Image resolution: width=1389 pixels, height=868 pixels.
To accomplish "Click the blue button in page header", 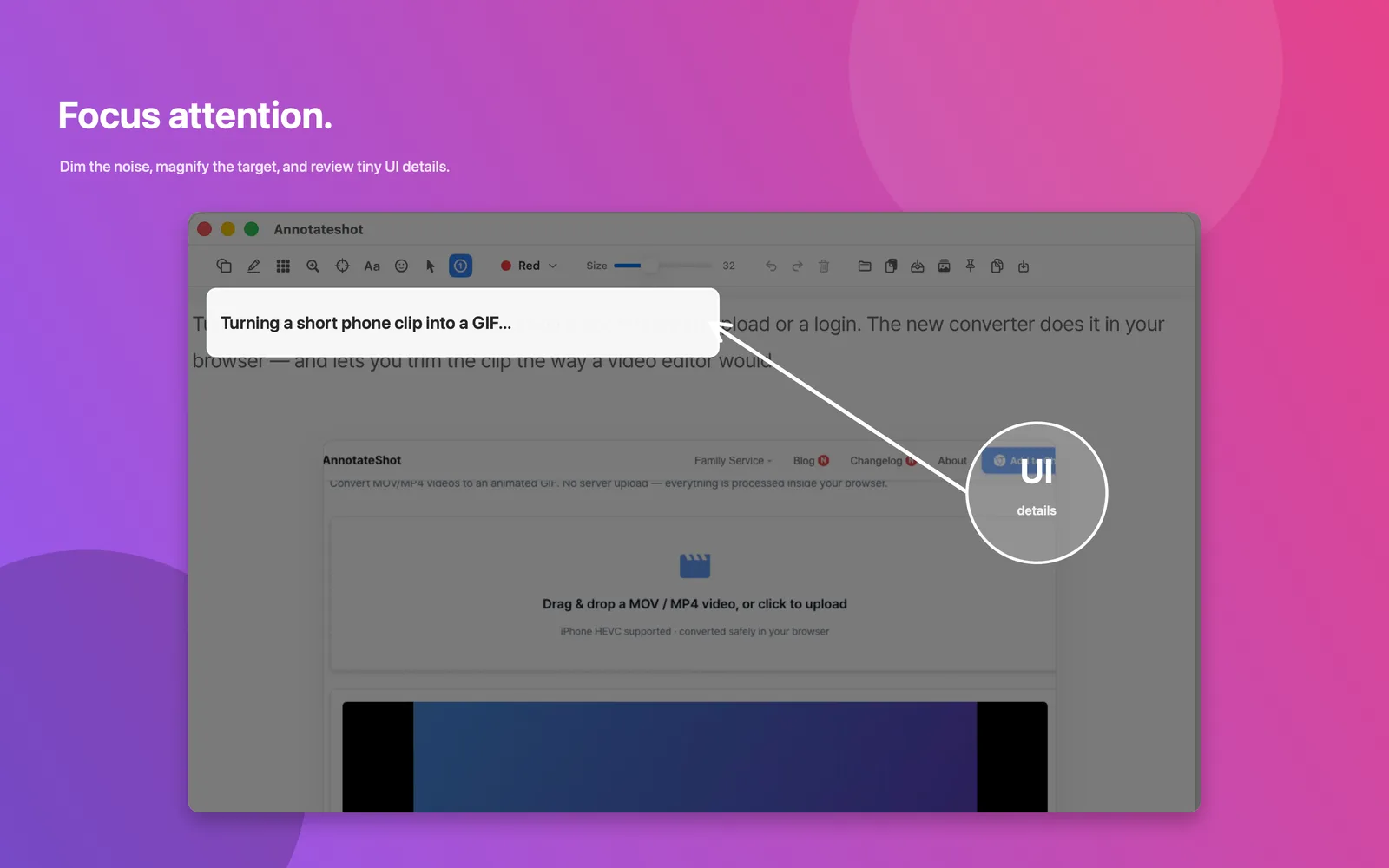I will [1018, 461].
